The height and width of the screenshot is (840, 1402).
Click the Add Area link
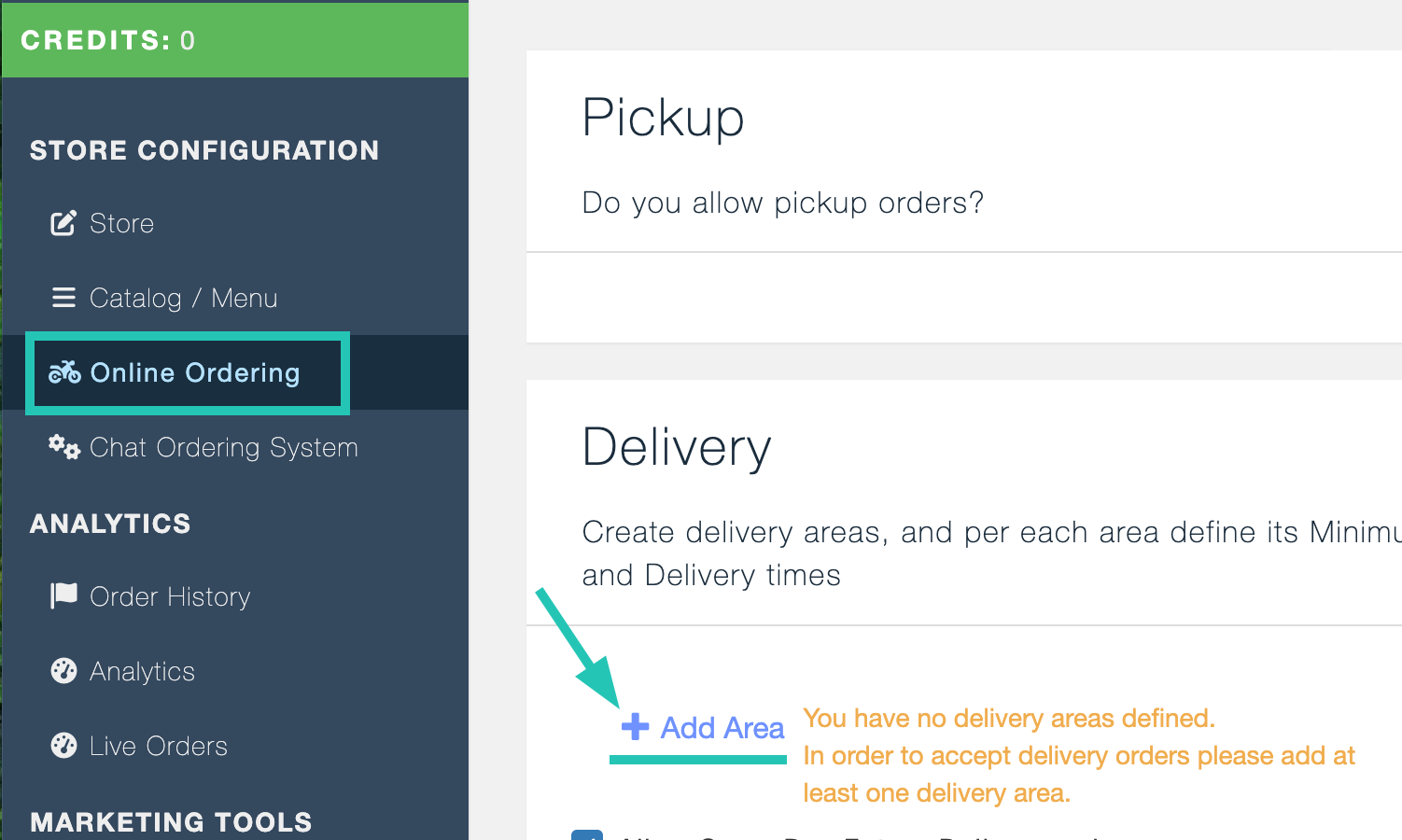722,728
